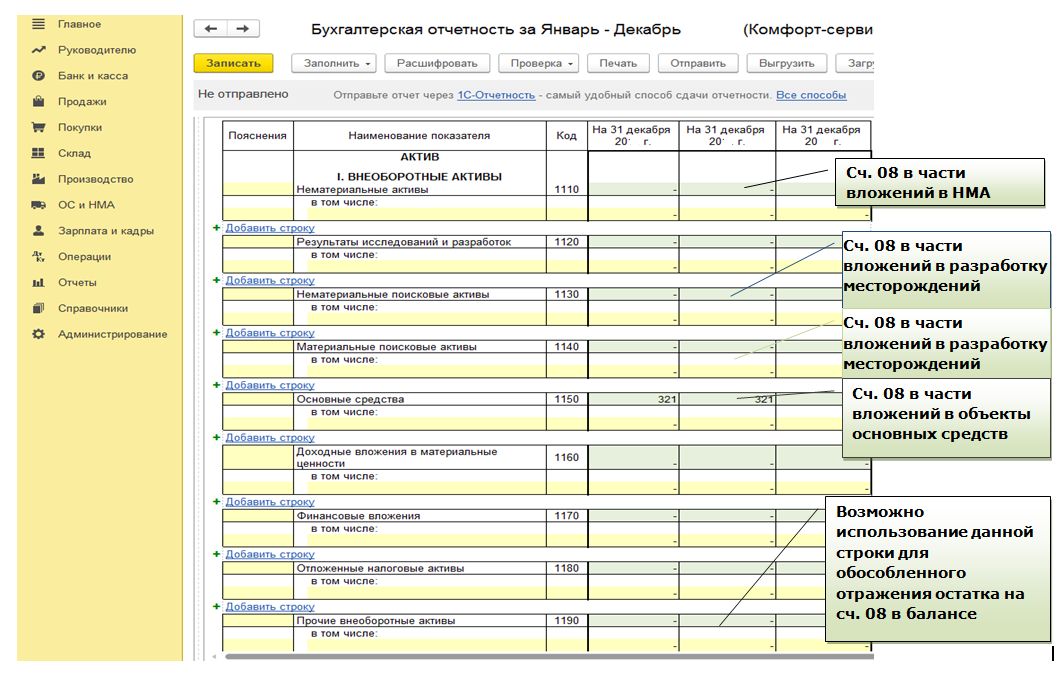Select first-column value cell for code 1150

coord(633,399)
